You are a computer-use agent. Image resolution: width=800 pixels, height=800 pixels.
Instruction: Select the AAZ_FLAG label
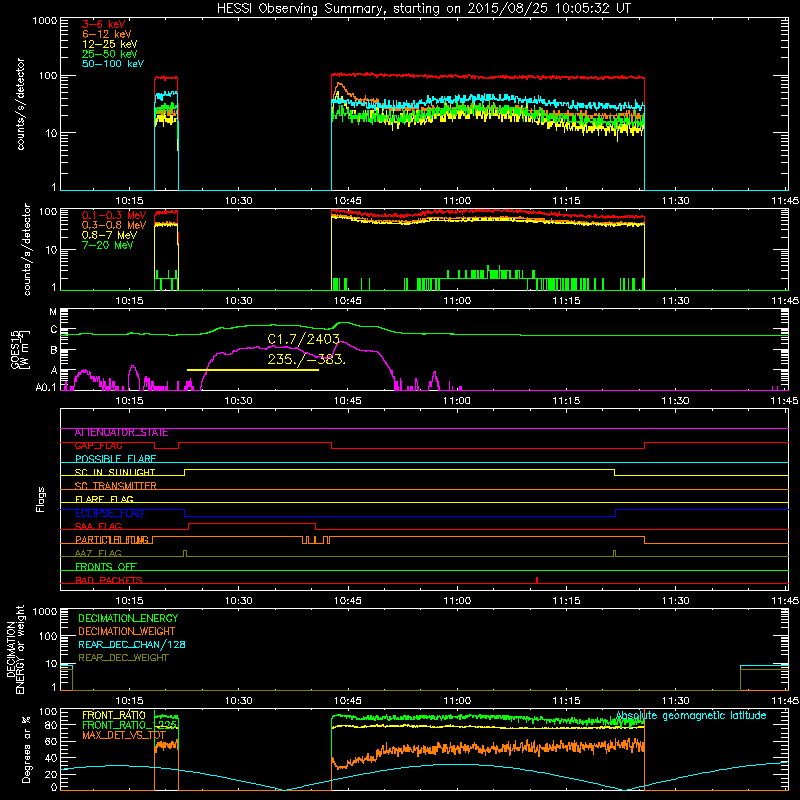point(98,554)
